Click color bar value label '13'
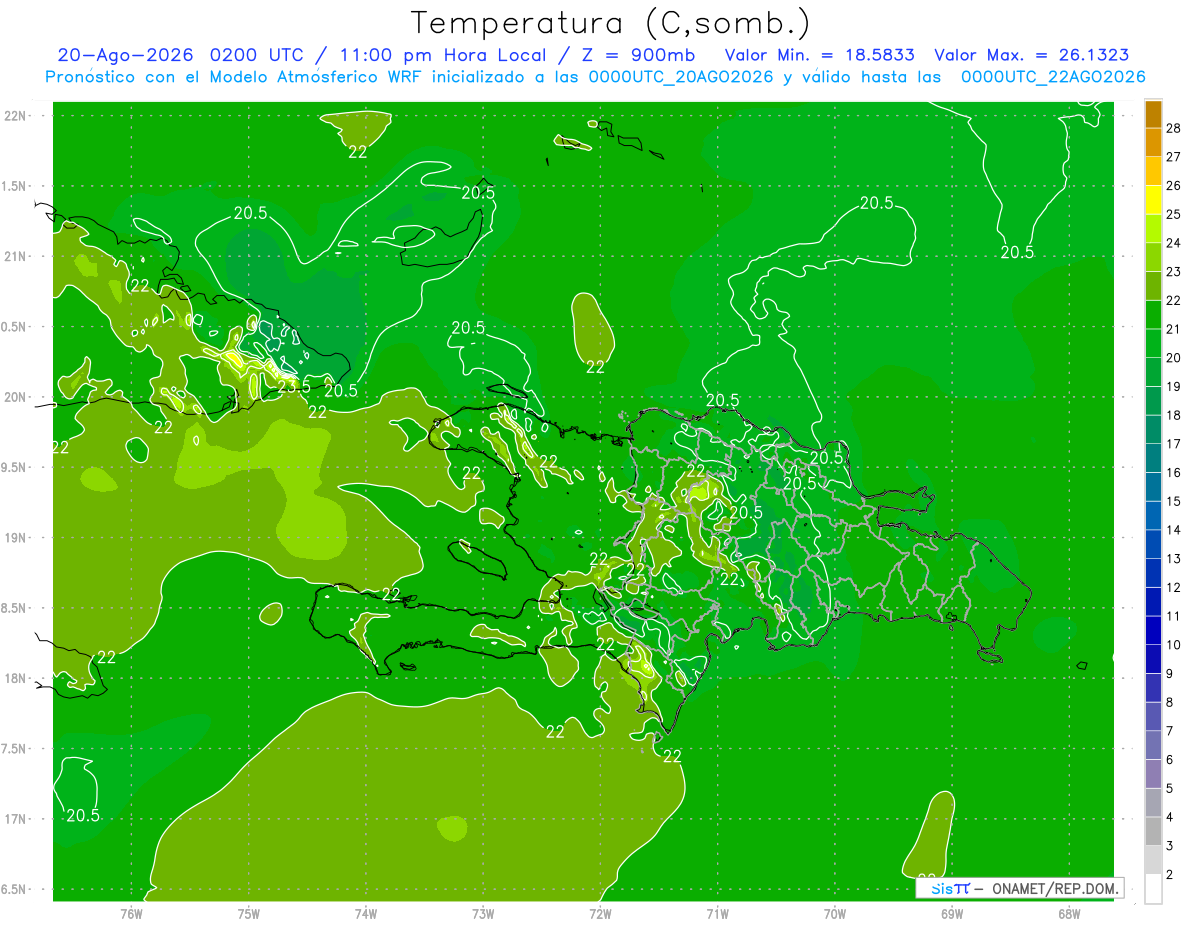The image size is (1200, 927). click(1175, 559)
